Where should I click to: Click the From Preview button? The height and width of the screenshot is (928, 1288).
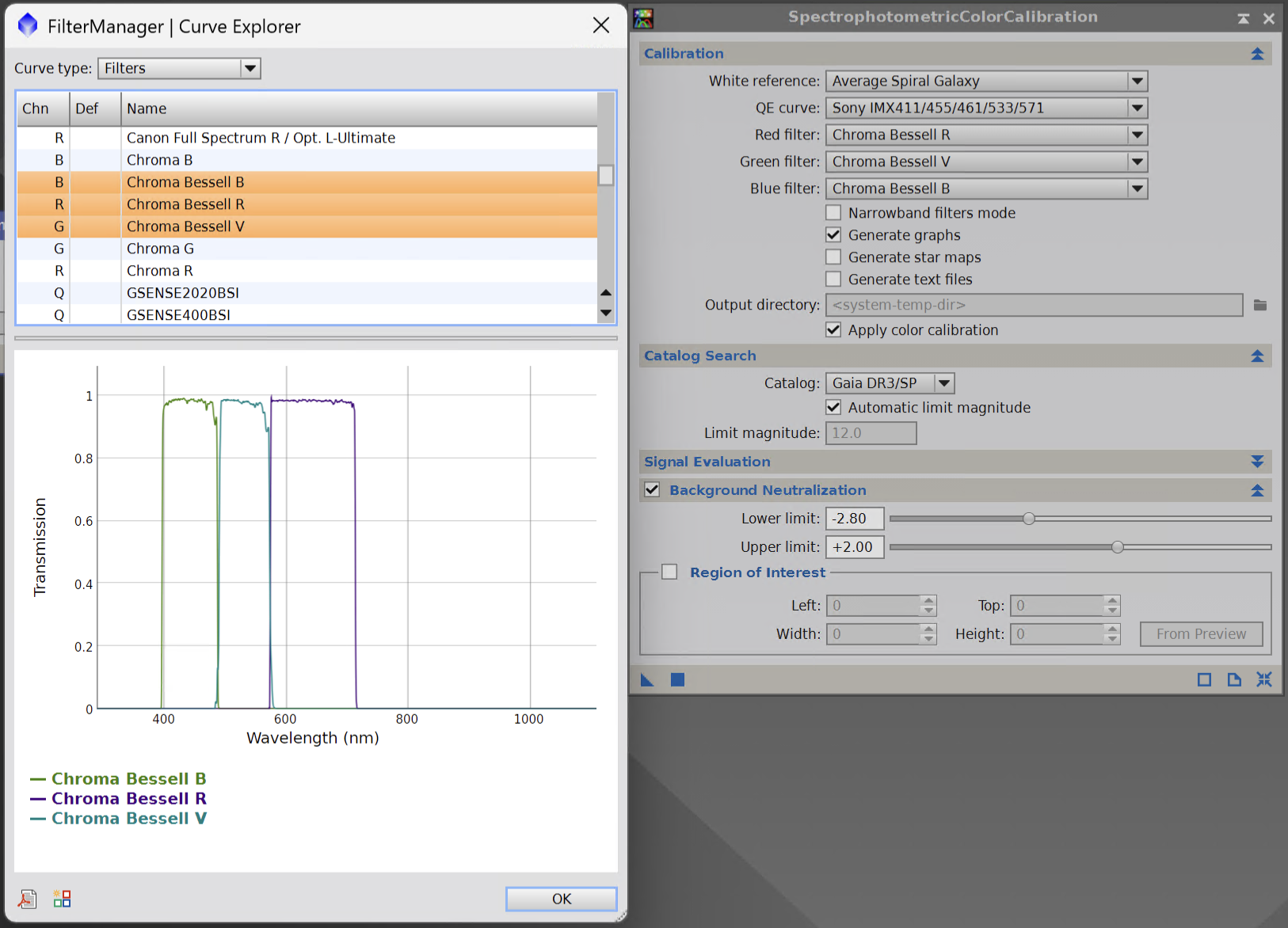pos(1201,633)
